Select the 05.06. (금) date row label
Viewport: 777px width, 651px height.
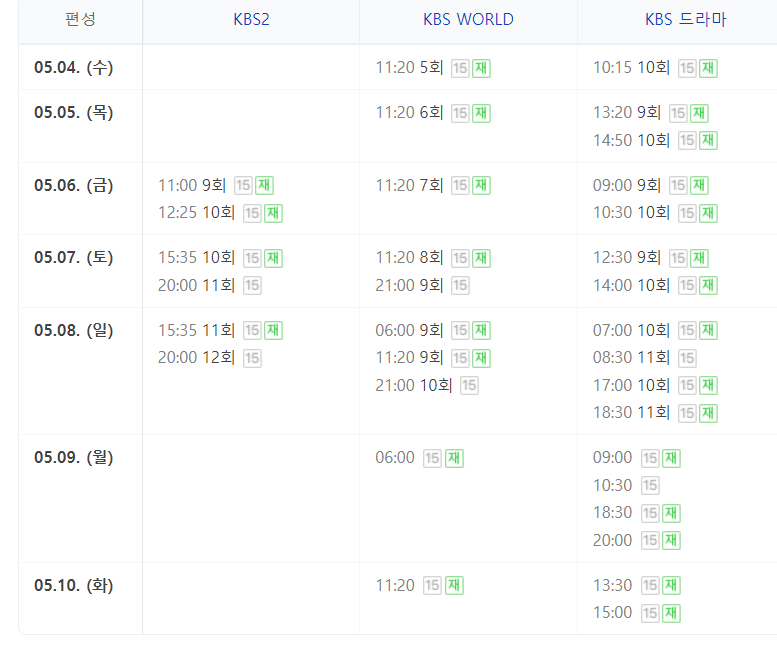point(73,185)
